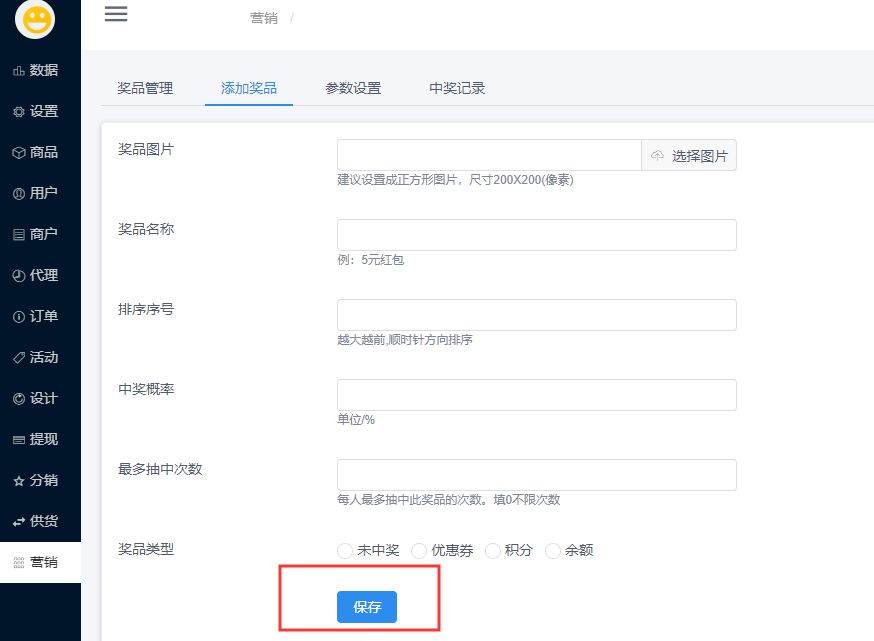Focus the 排序序号 input field

537,315
